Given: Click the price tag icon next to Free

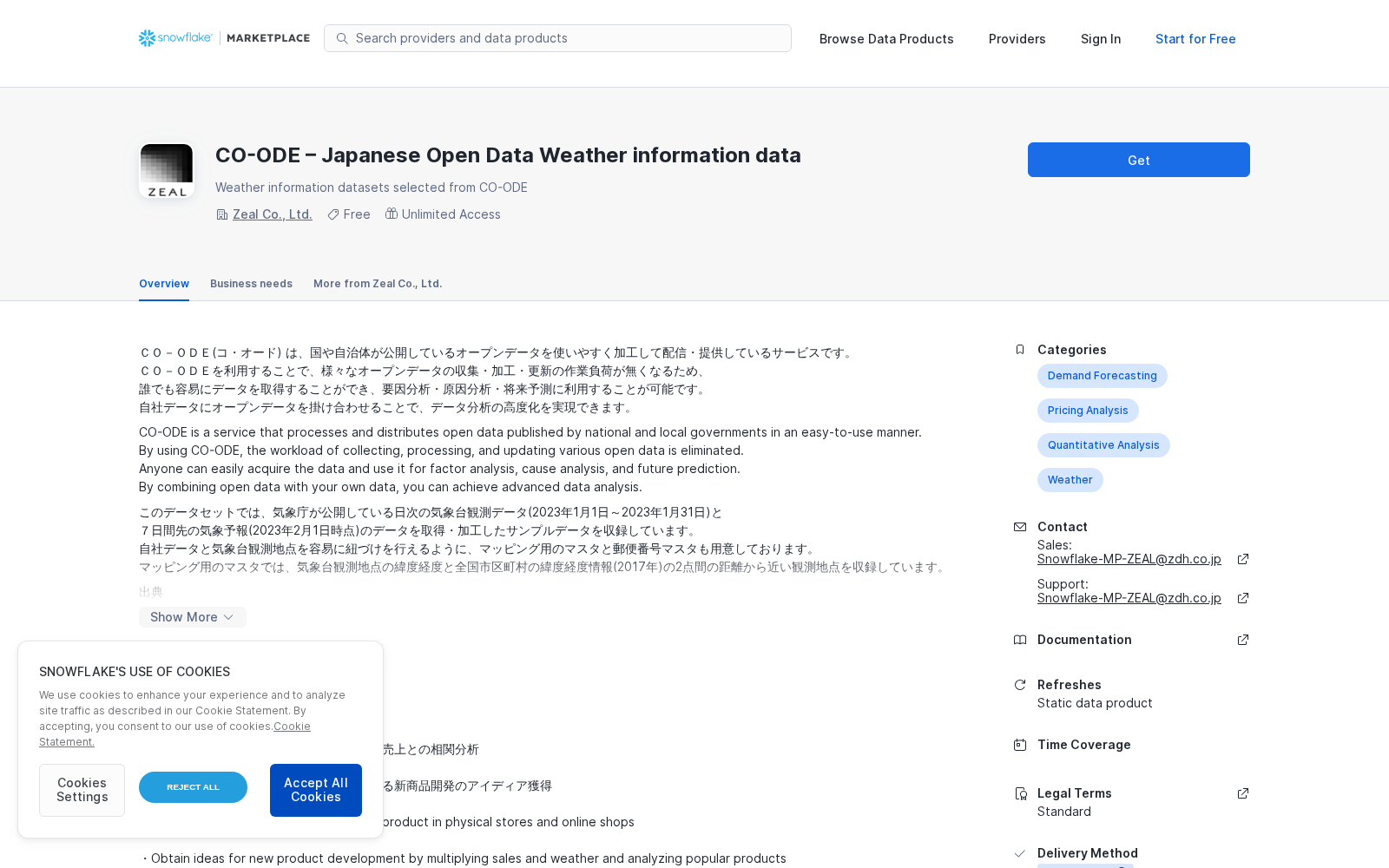Looking at the screenshot, I should [332, 214].
